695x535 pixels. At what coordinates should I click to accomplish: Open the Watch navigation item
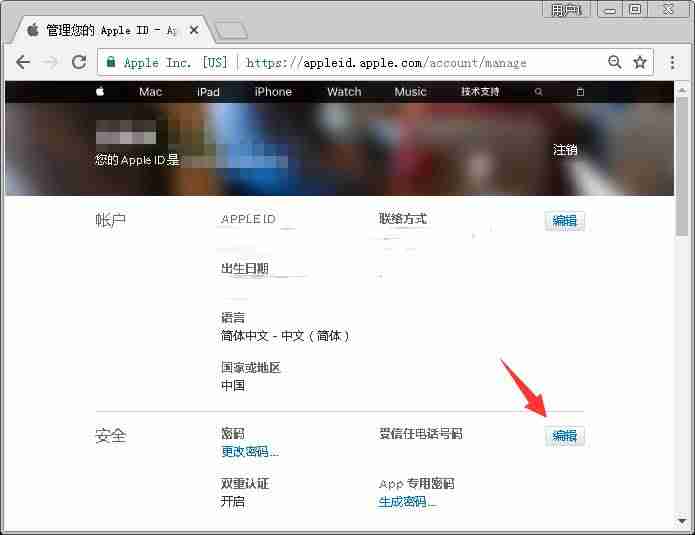coord(344,92)
